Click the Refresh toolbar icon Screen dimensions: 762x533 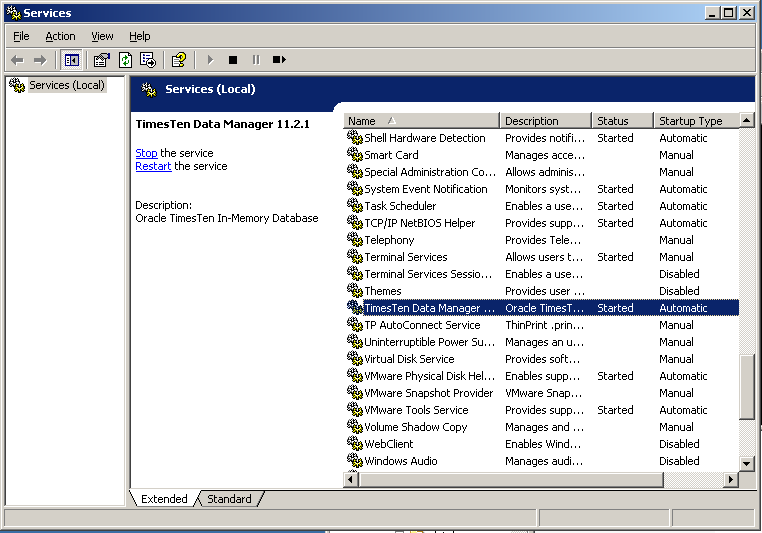(125, 60)
